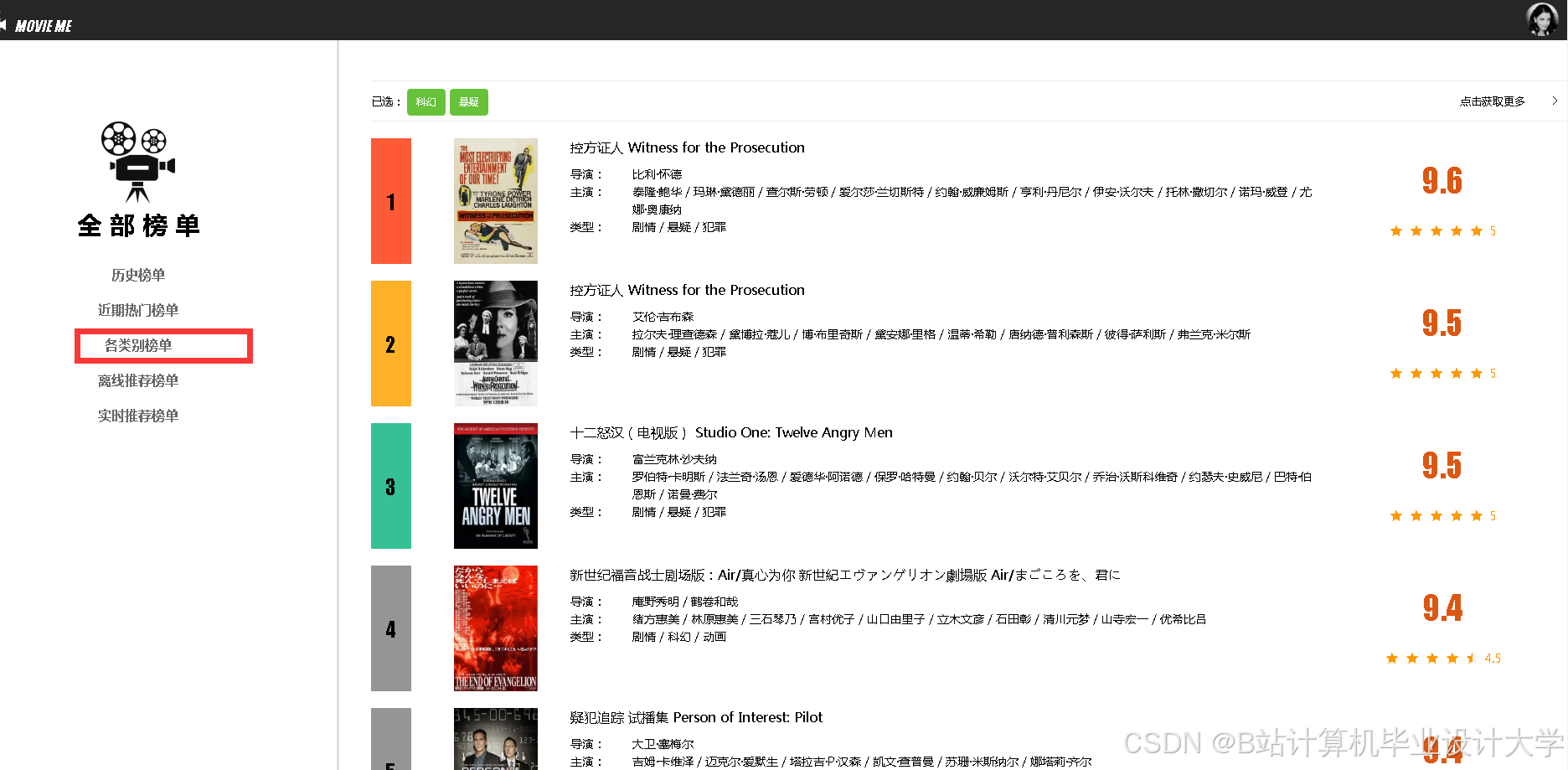Click the 已选： label

tap(386, 101)
